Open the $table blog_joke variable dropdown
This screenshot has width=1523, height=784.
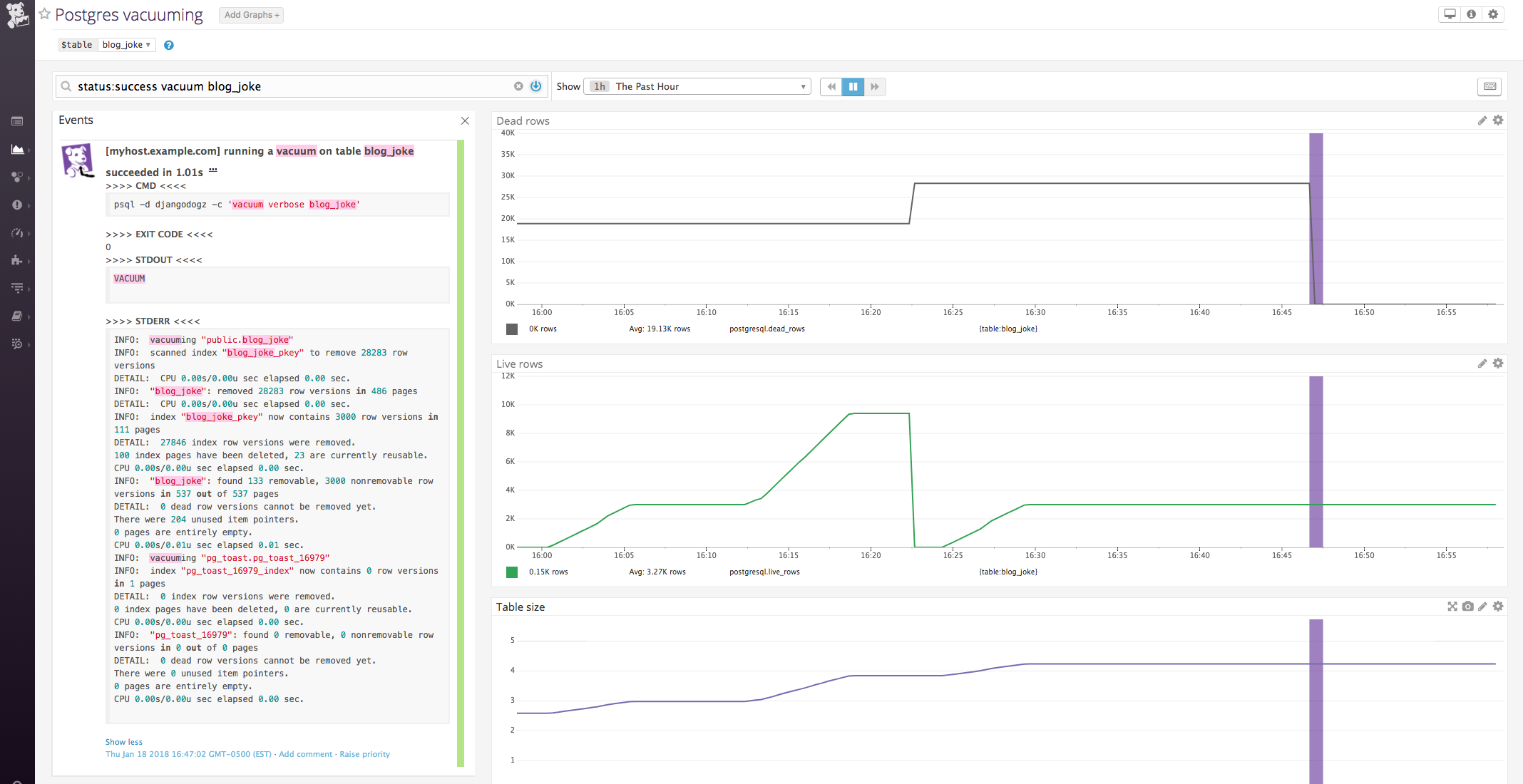(126, 44)
